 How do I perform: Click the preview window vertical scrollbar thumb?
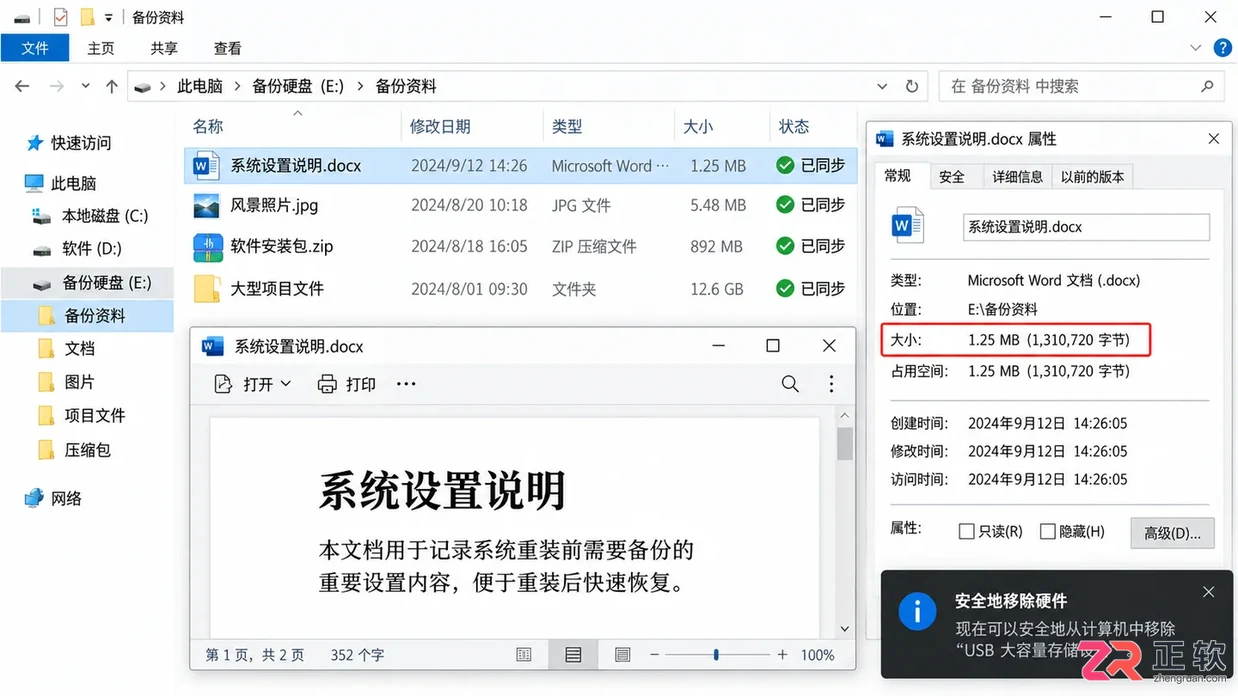[x=845, y=443]
